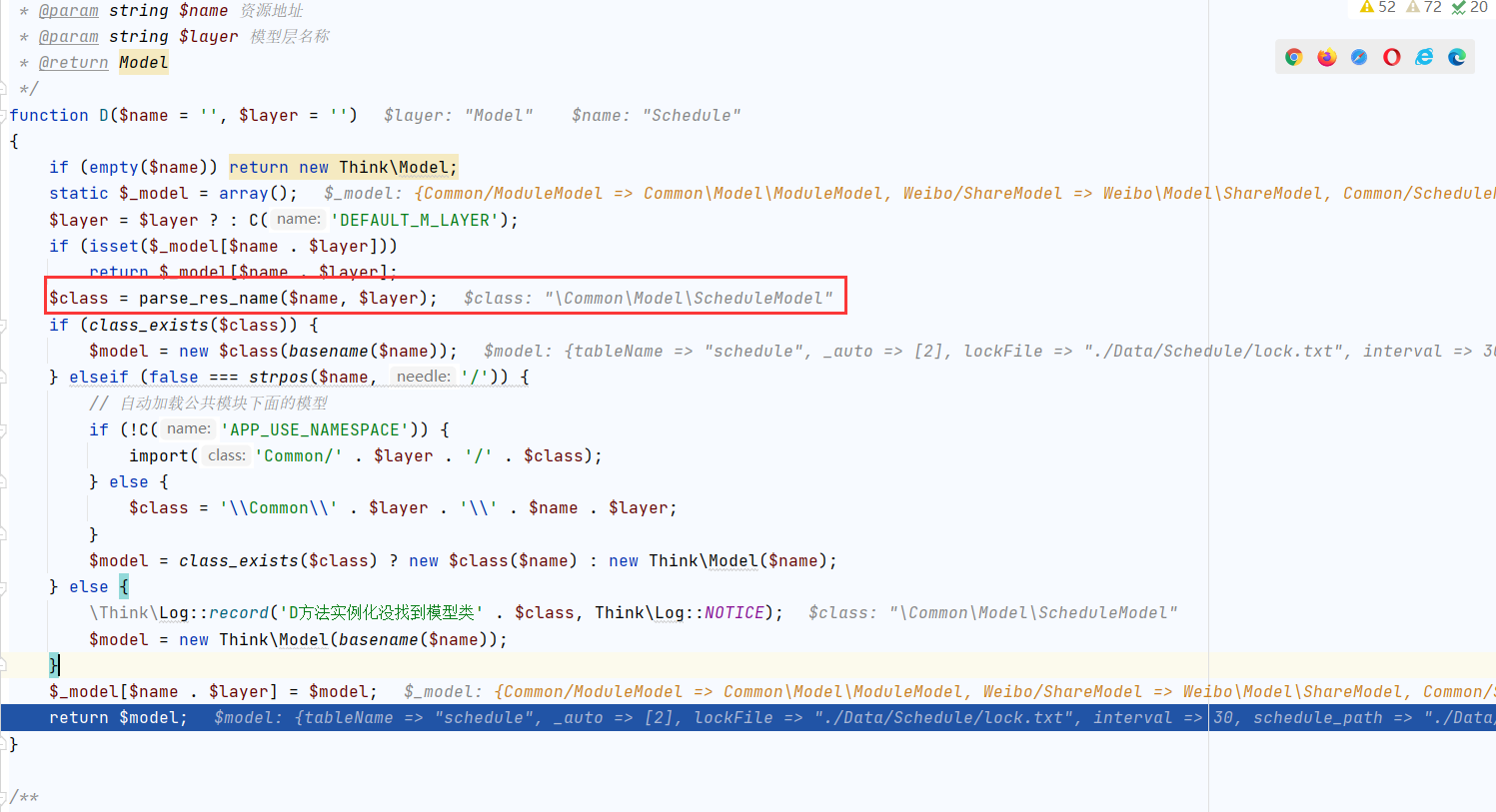Click '$layer = $layer ? : C(' assignment

pos(159,220)
